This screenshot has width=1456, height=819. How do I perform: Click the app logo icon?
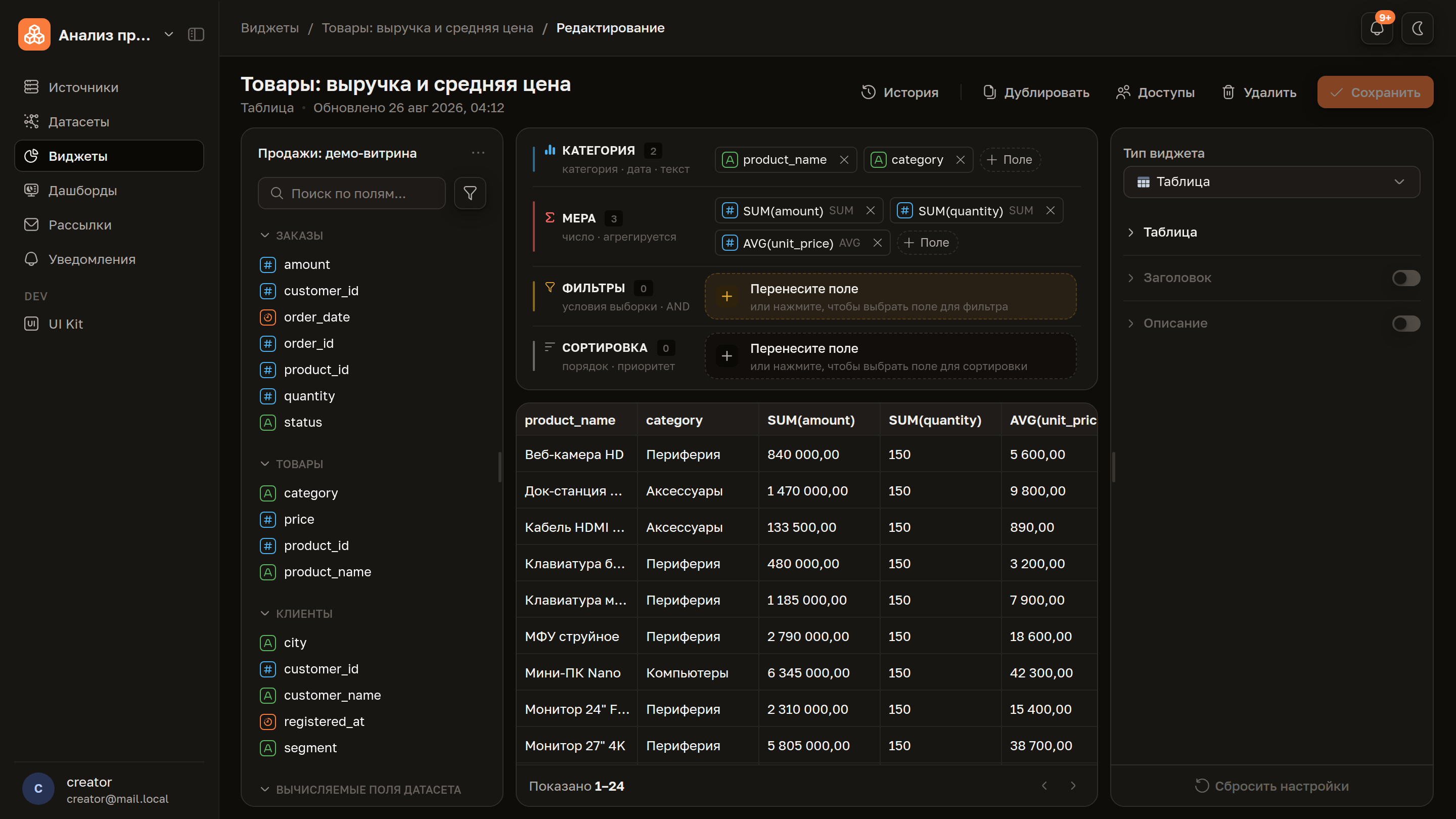[34, 34]
